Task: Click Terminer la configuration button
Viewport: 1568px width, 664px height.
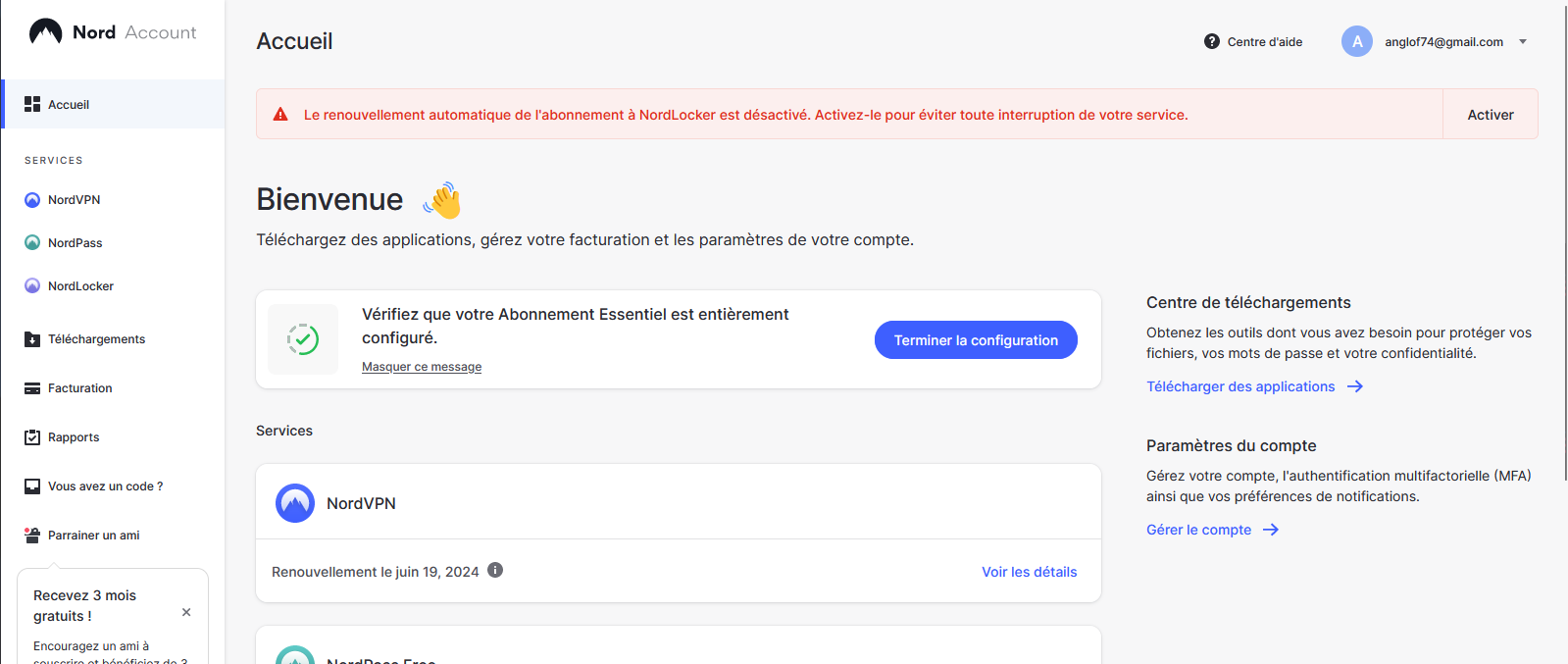Action: 976,340
